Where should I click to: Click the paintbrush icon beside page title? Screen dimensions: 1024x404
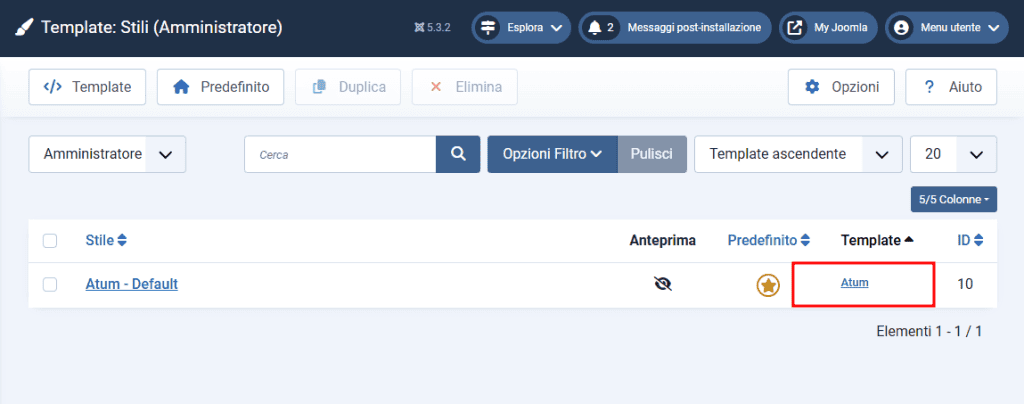21,27
